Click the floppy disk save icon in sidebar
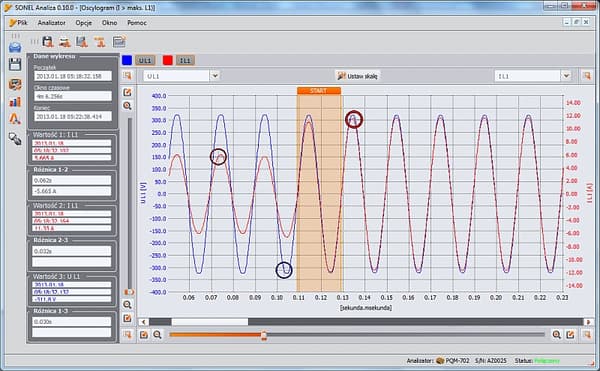The width and height of the screenshot is (600, 371). [x=15, y=64]
